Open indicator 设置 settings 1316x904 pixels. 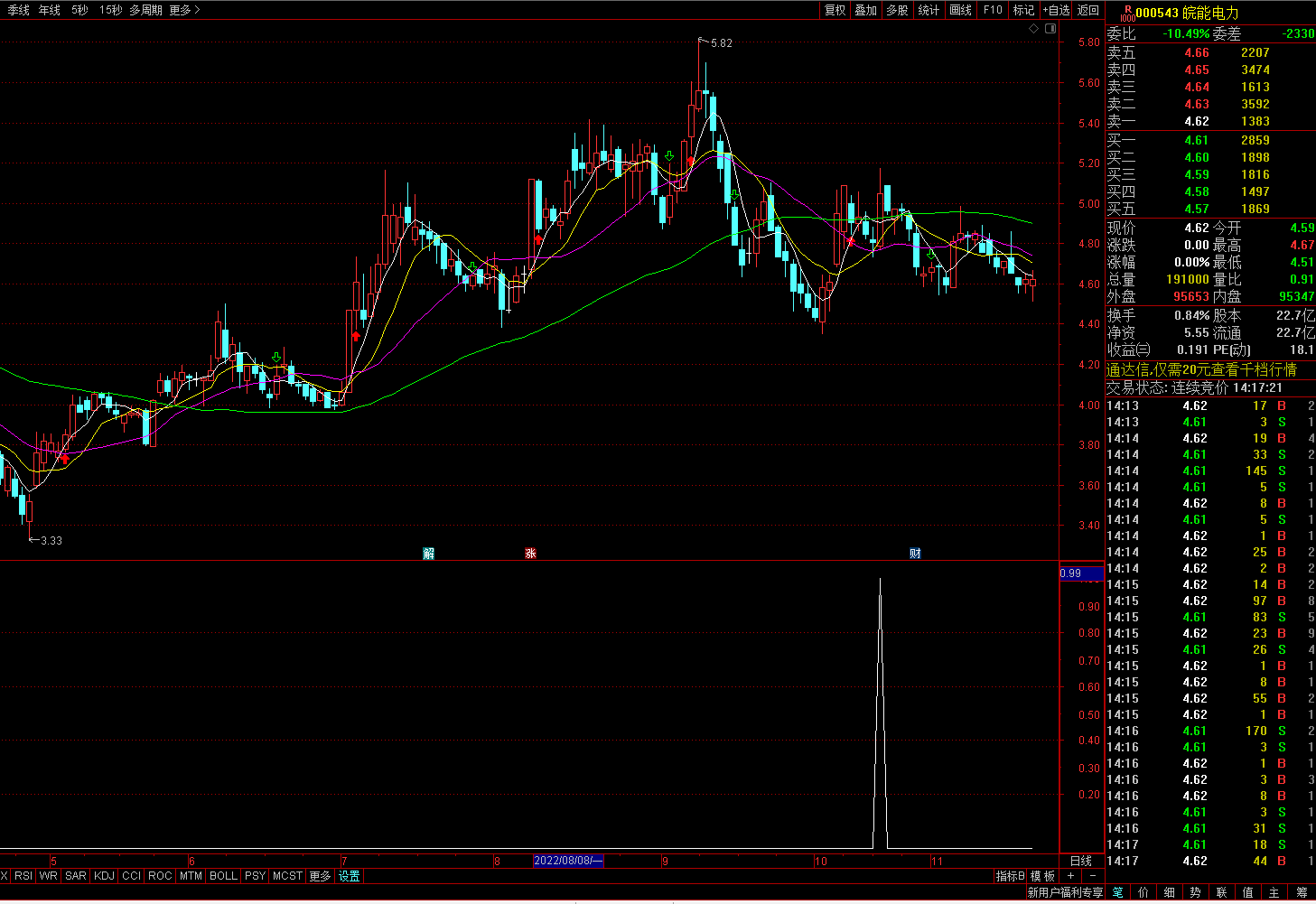[350, 876]
